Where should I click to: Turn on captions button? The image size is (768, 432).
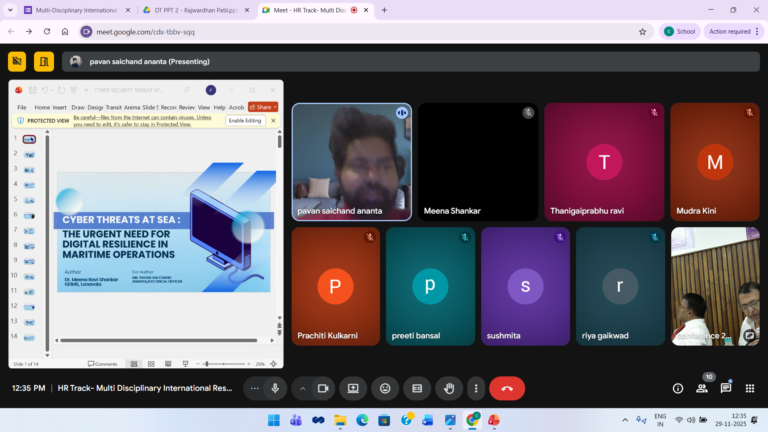click(417, 388)
